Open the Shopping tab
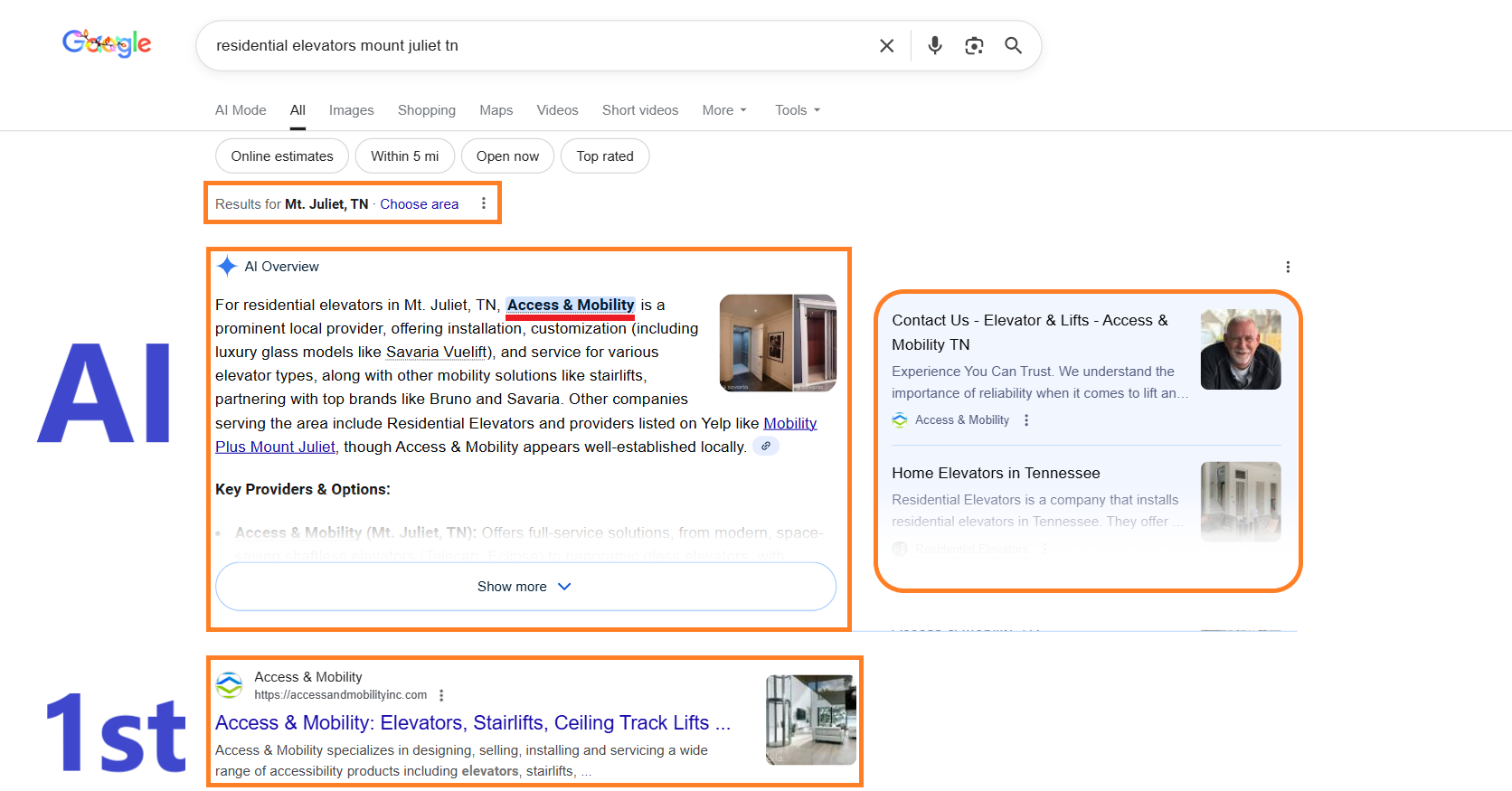1512x791 pixels. tap(427, 110)
